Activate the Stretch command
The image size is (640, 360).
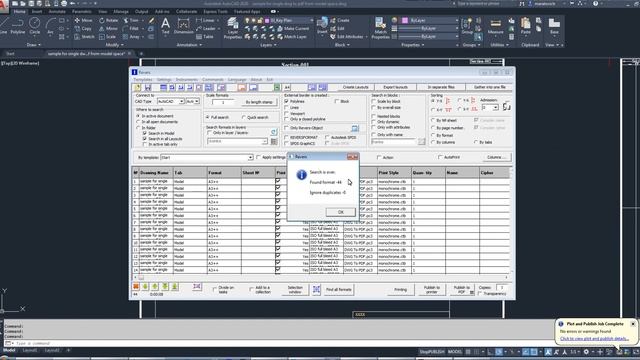84,37
